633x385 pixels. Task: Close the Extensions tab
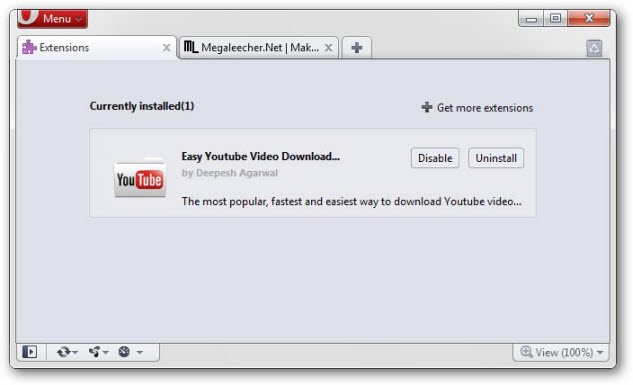click(x=166, y=48)
